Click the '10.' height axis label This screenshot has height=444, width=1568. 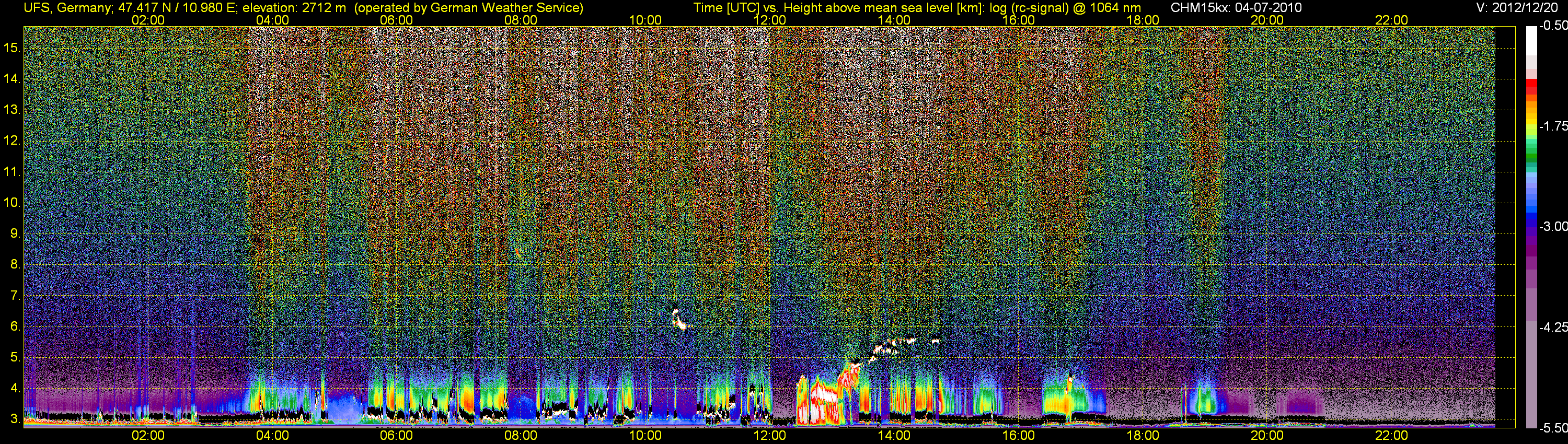click(11, 203)
